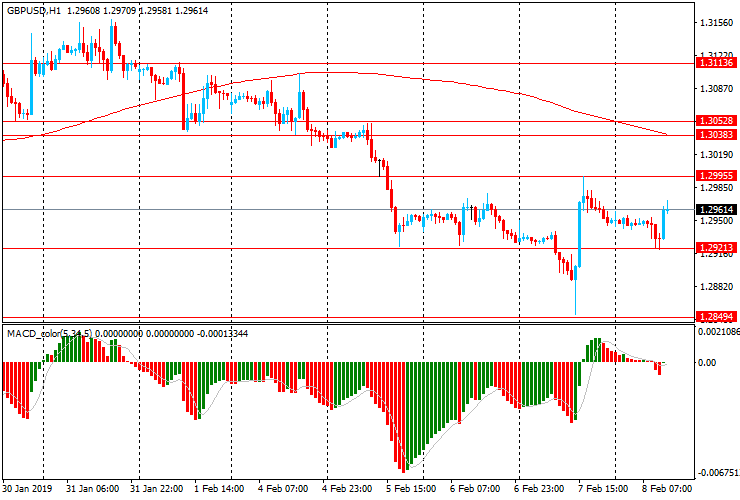Select the current price label 1.29614
The width and height of the screenshot is (740, 500).
click(x=716, y=209)
